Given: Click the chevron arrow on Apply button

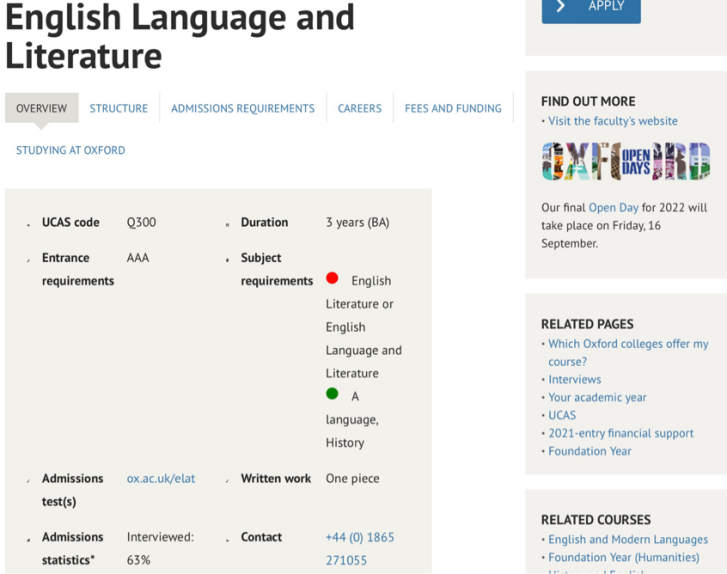Looking at the screenshot, I should pyautogui.click(x=561, y=6).
